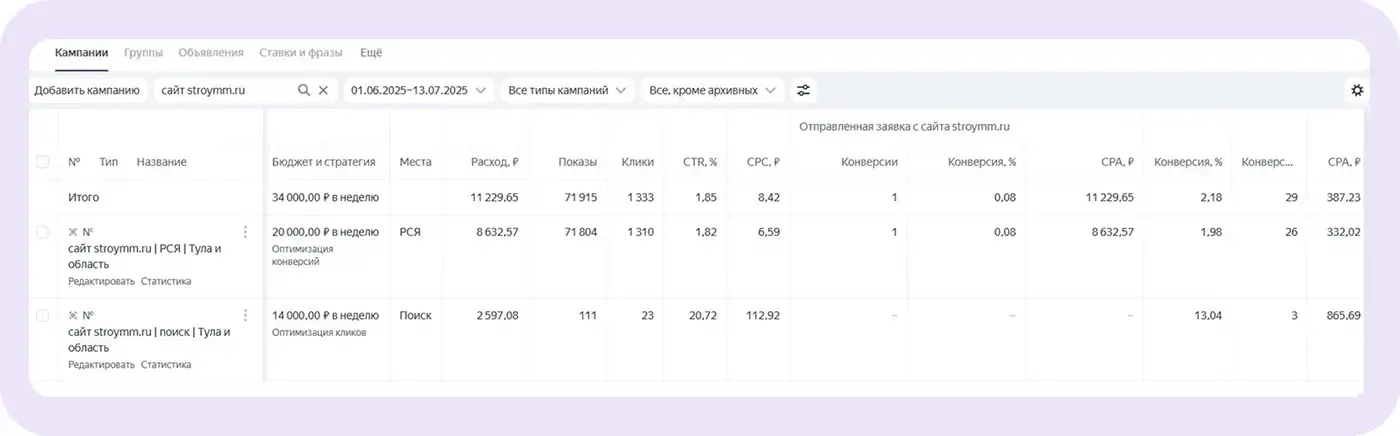The height and width of the screenshot is (436, 1400).
Task: Open campaign сайт stroymm.ru | РСЯ | Тула
Action: 145,257
